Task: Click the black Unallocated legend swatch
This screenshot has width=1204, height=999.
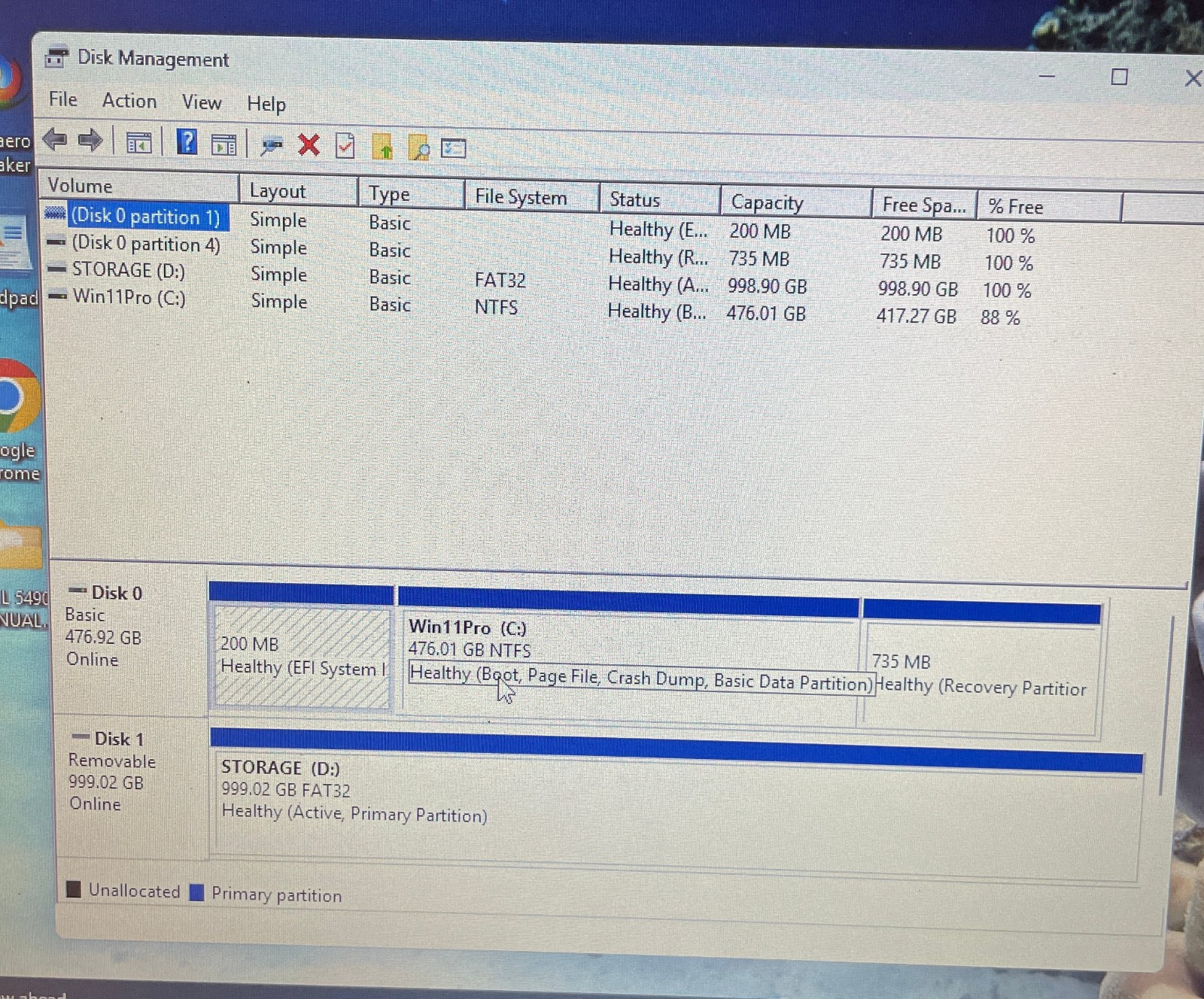Action: point(74,889)
